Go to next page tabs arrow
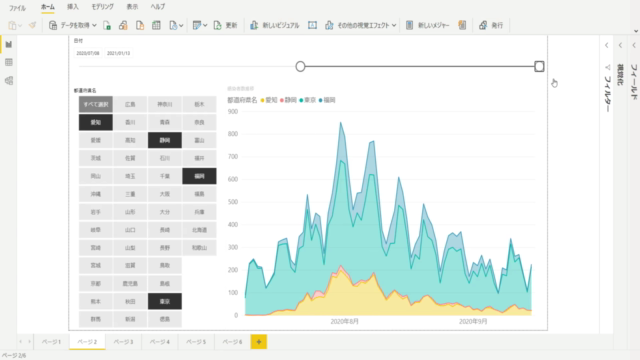The height and width of the screenshot is (360, 640). pos(29,342)
